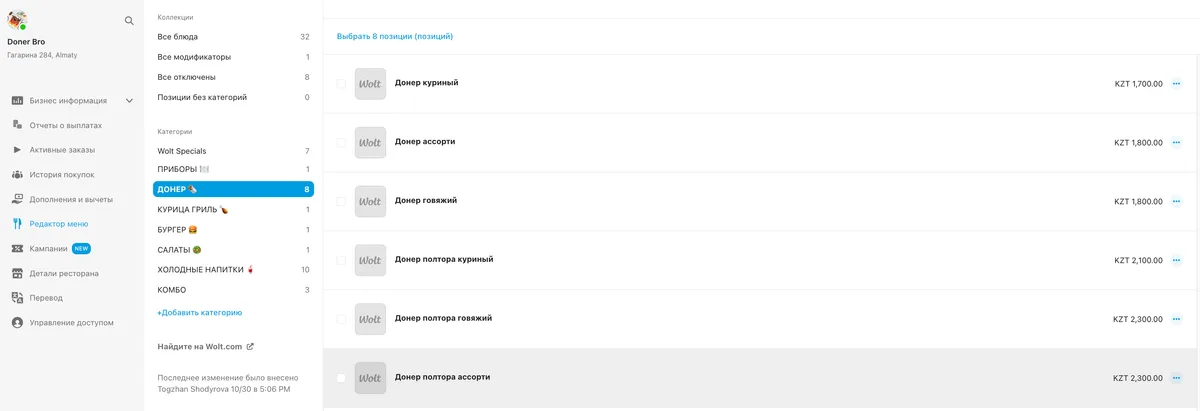The width and height of the screenshot is (1200, 411).
Task: Click the Управление доступом user icon
Action: click(x=18, y=322)
